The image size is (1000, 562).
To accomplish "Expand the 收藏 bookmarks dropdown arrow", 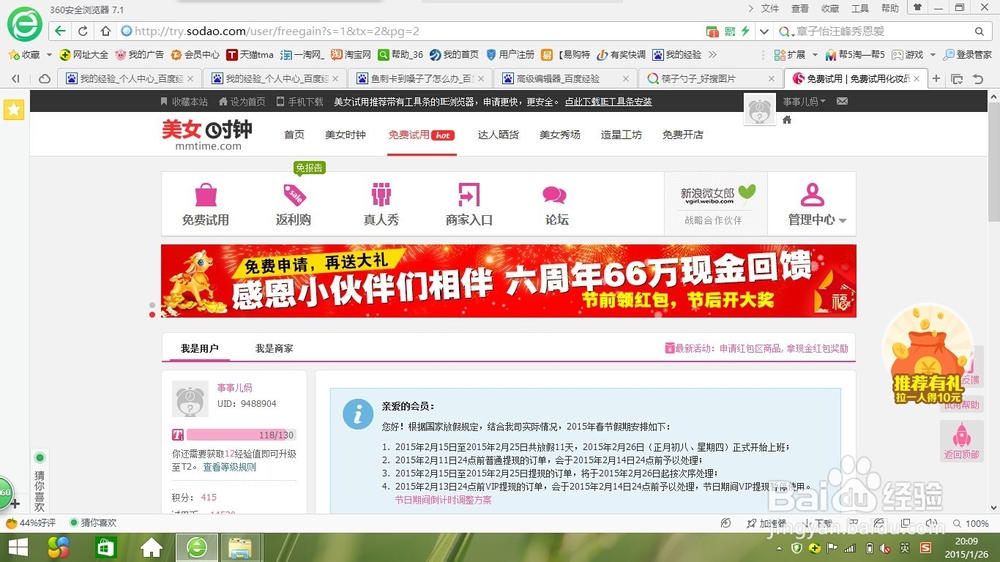I will (49, 55).
